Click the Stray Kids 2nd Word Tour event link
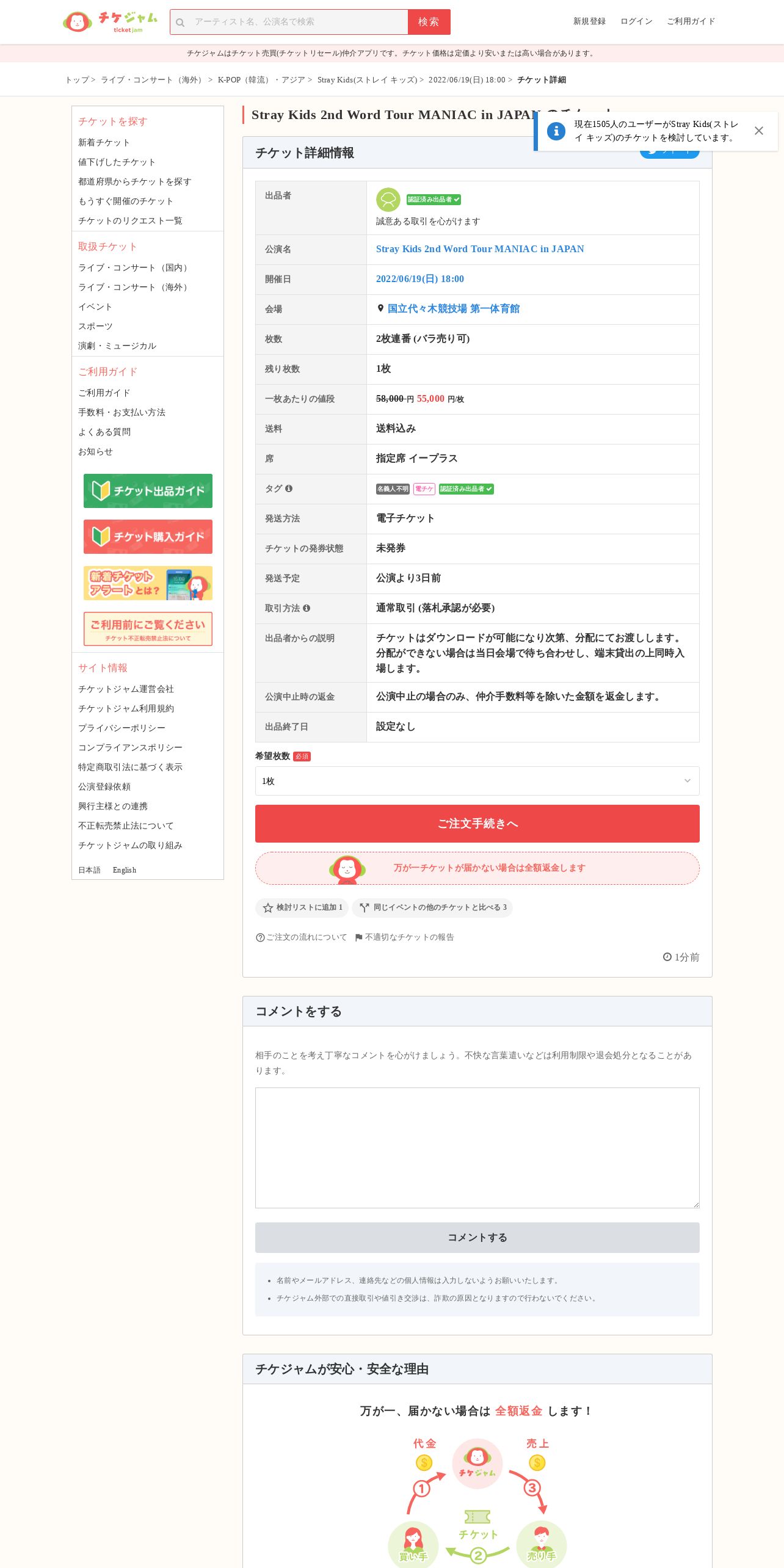784x1568 pixels. (x=480, y=249)
